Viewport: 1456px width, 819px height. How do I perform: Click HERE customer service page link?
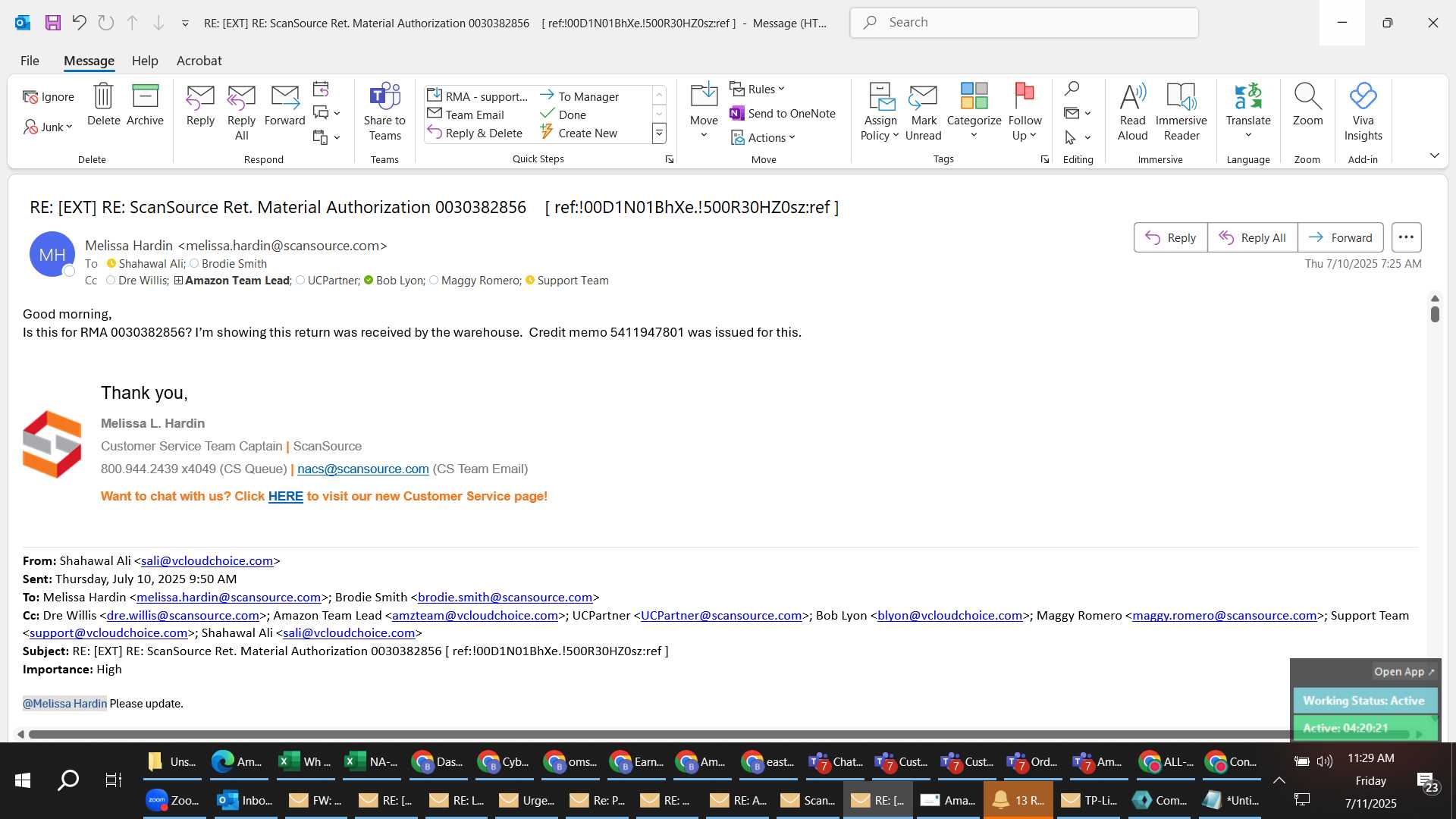pos(285,496)
